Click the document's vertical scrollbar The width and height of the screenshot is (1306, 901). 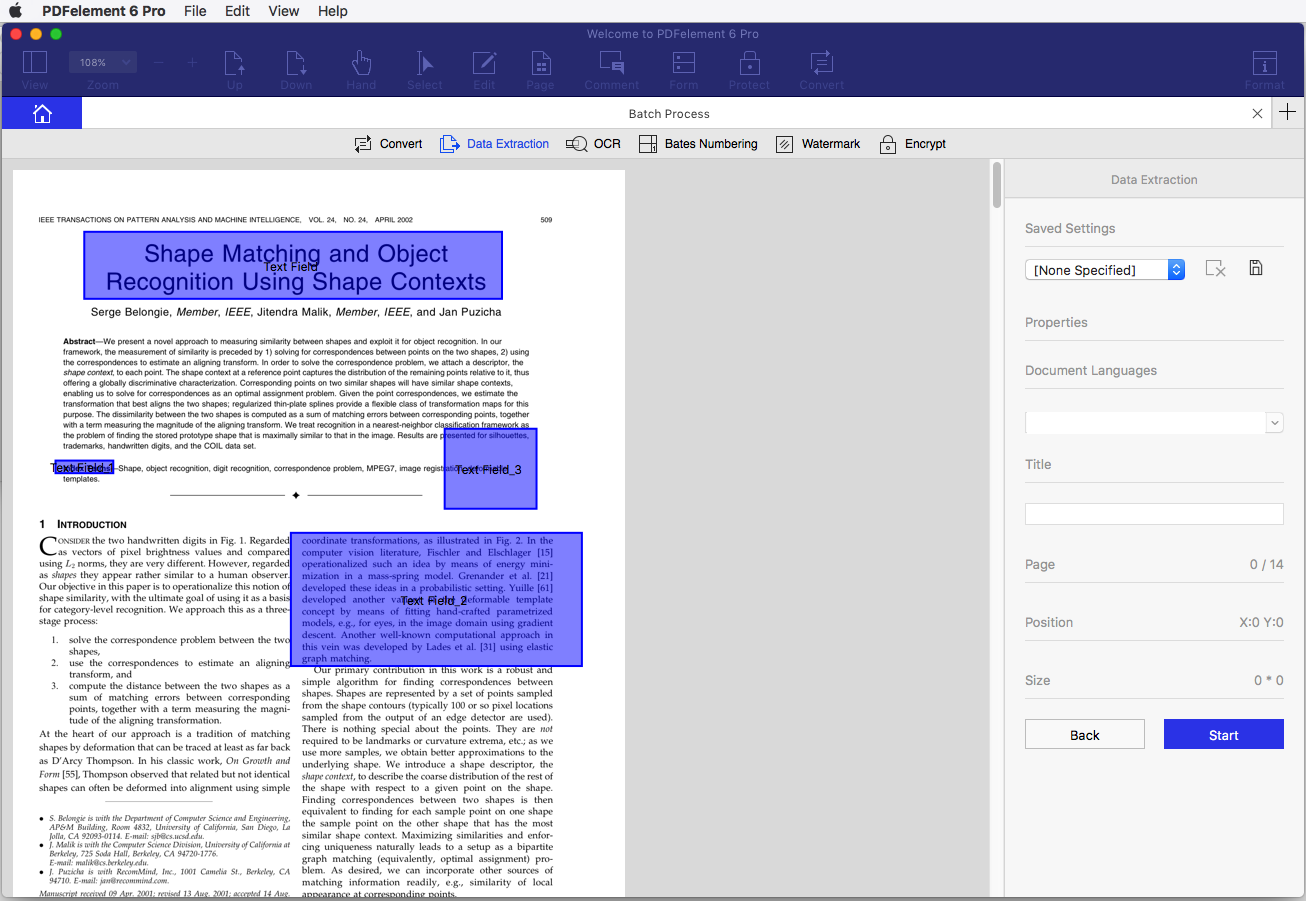click(x=996, y=186)
